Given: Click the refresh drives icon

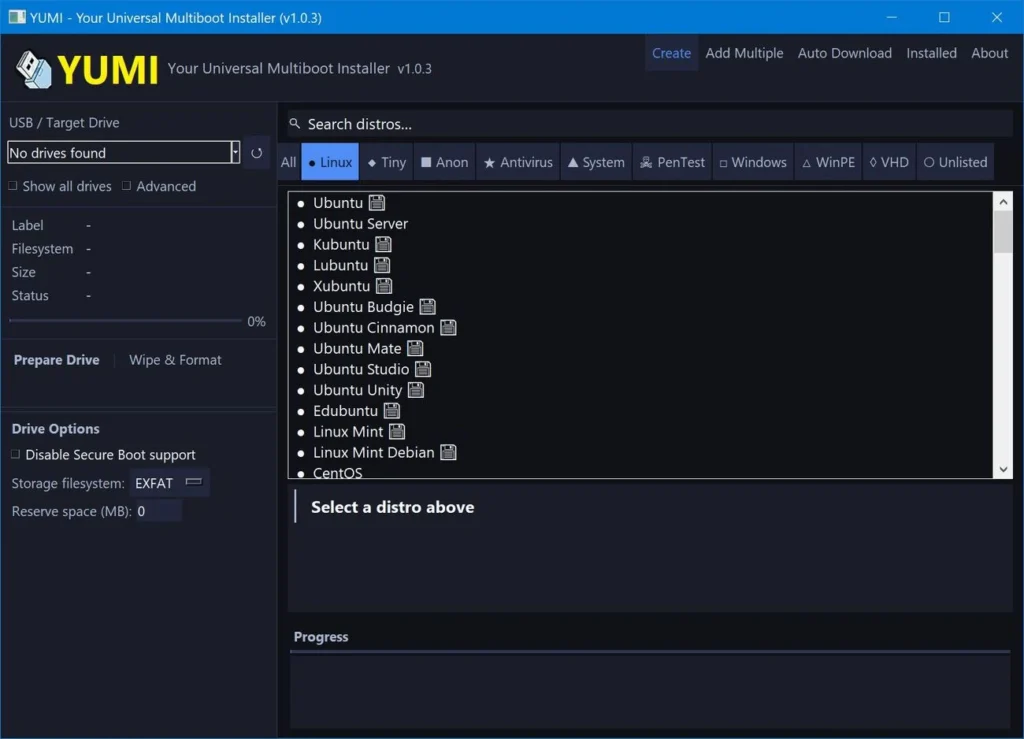Looking at the screenshot, I should [257, 153].
